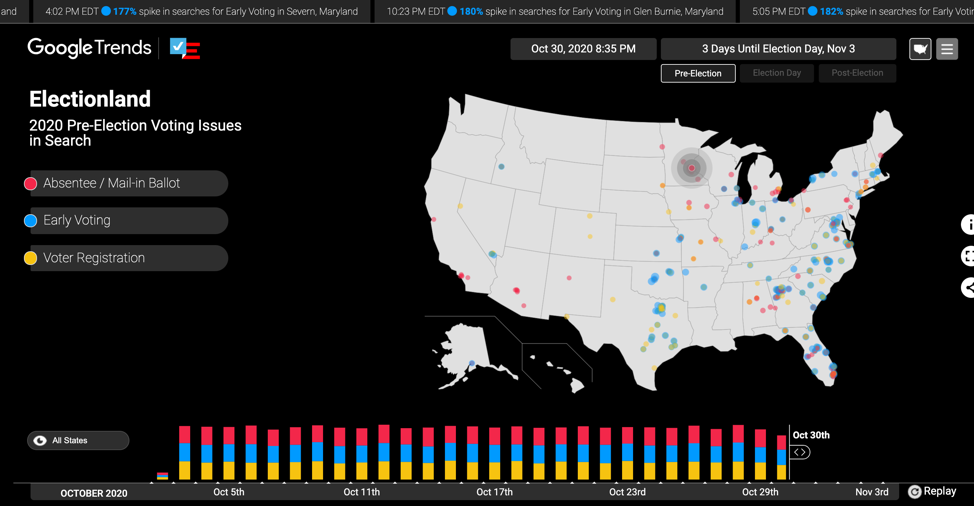Click the Oct 17th timeline label
This screenshot has width=974, height=506.
(x=494, y=492)
